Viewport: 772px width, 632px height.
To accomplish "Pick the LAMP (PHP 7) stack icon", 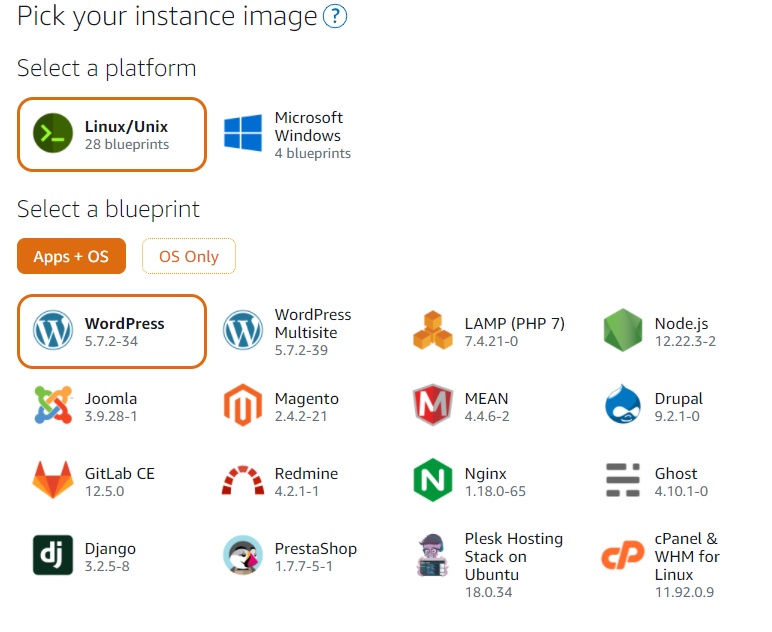I will pos(433,331).
